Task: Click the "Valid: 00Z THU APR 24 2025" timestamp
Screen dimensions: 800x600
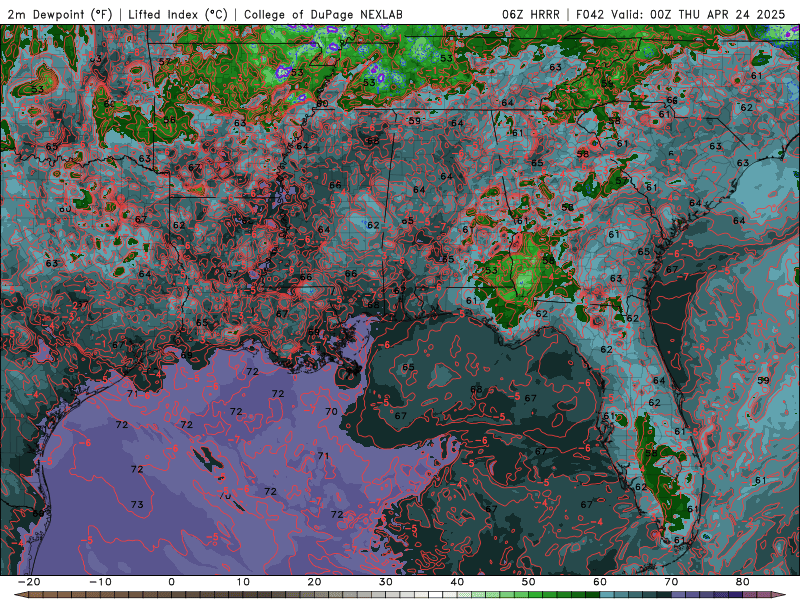Action: click(696, 14)
